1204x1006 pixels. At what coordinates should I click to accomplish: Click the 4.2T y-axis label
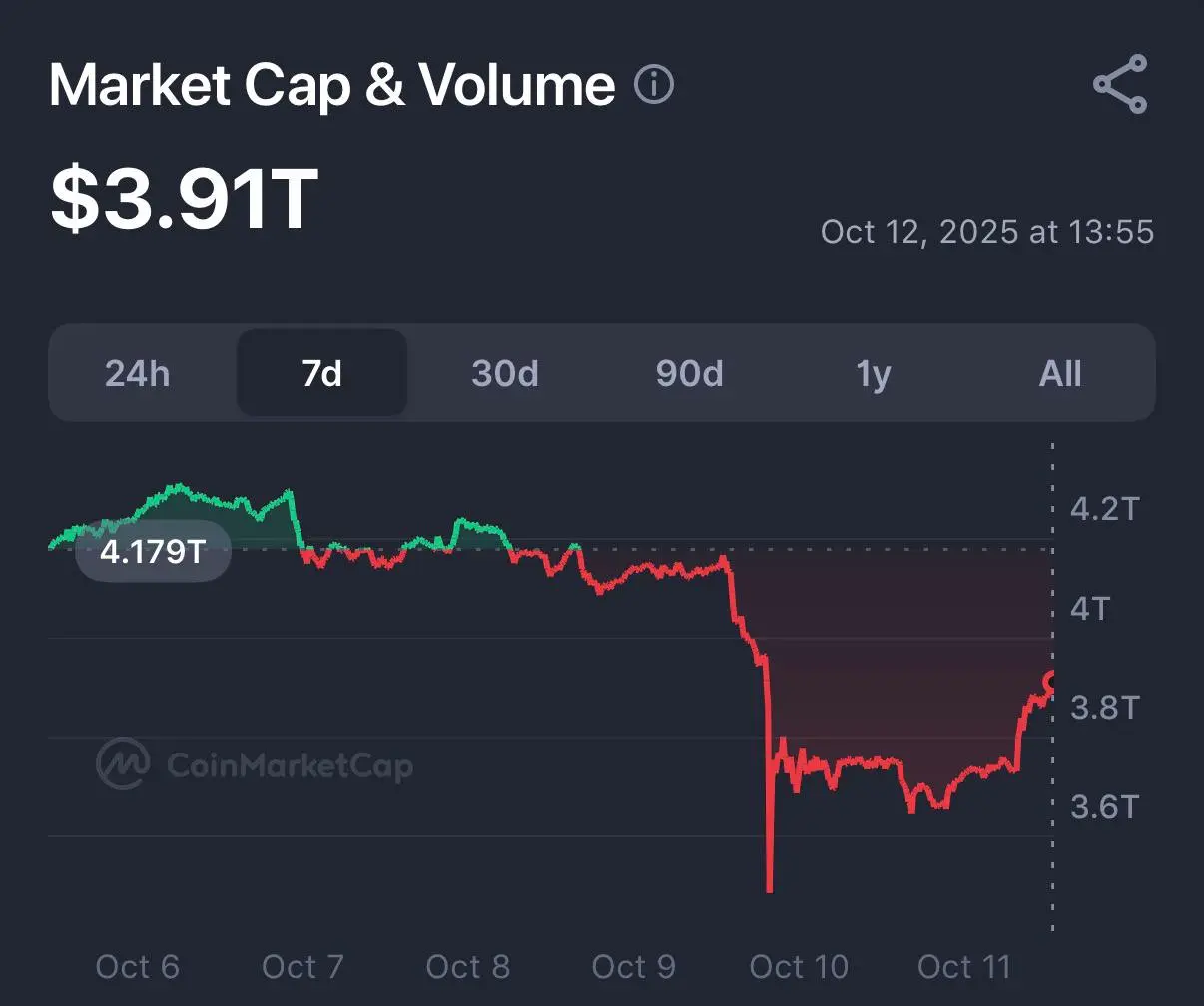[1104, 509]
